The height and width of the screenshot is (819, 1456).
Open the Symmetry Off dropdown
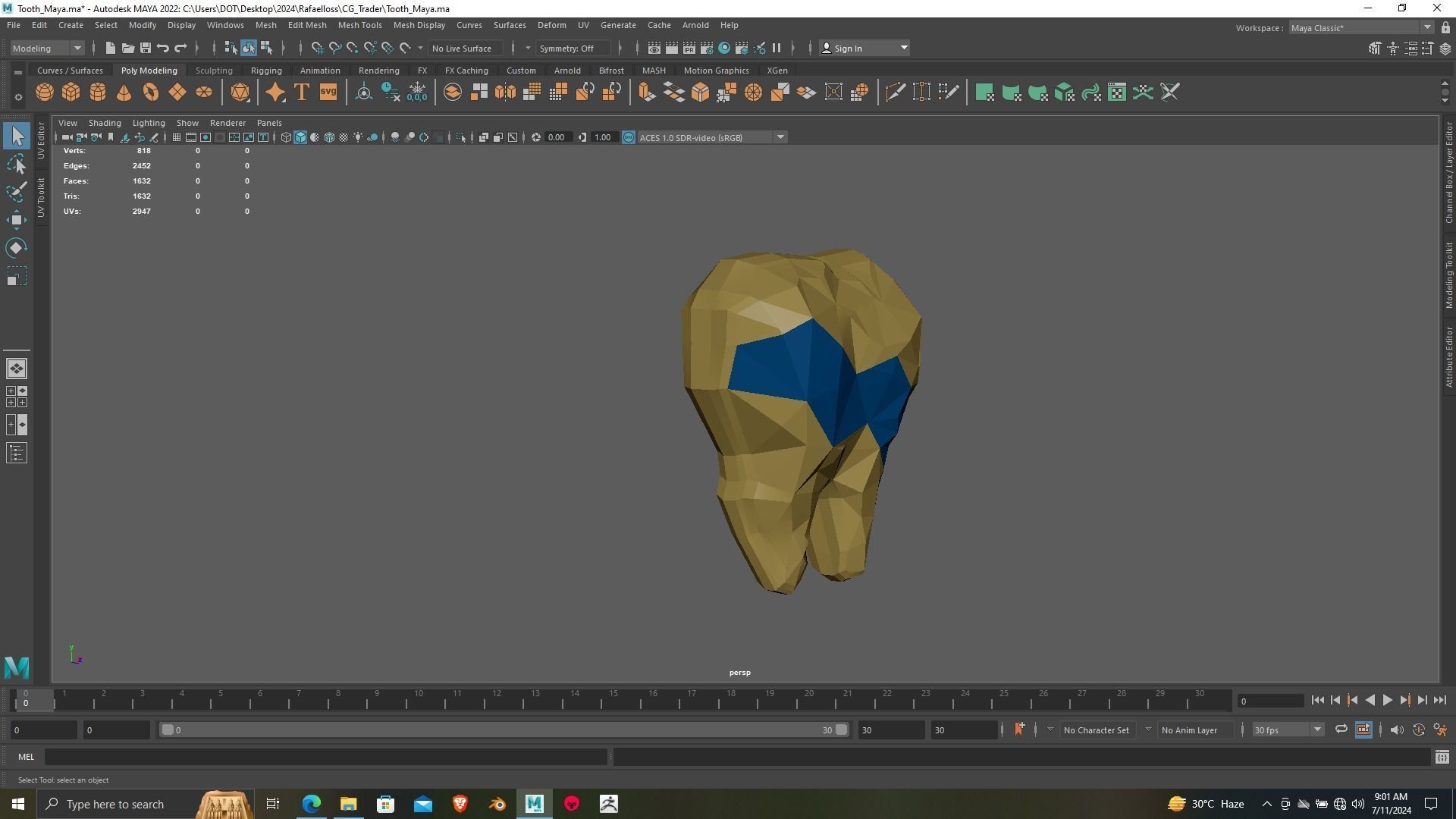coord(573,48)
